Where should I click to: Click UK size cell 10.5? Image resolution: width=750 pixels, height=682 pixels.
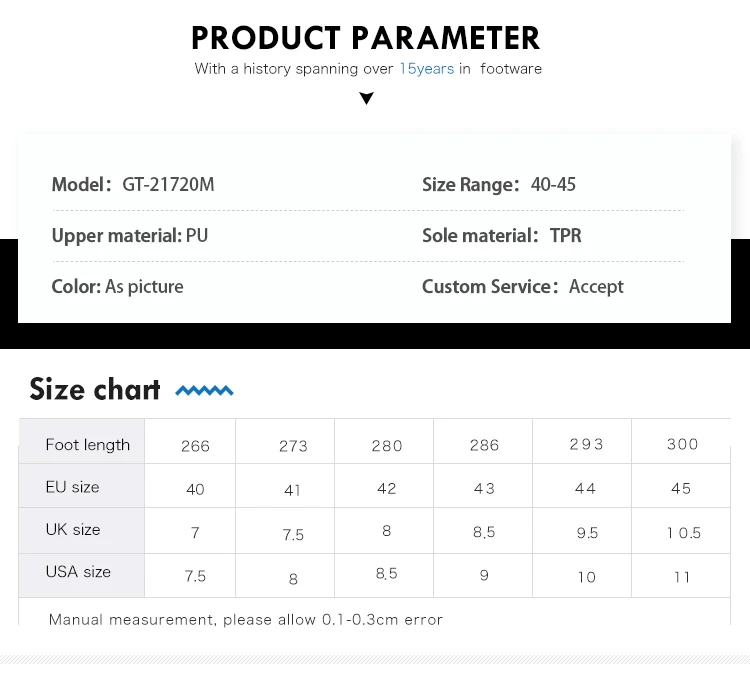[x=684, y=533]
